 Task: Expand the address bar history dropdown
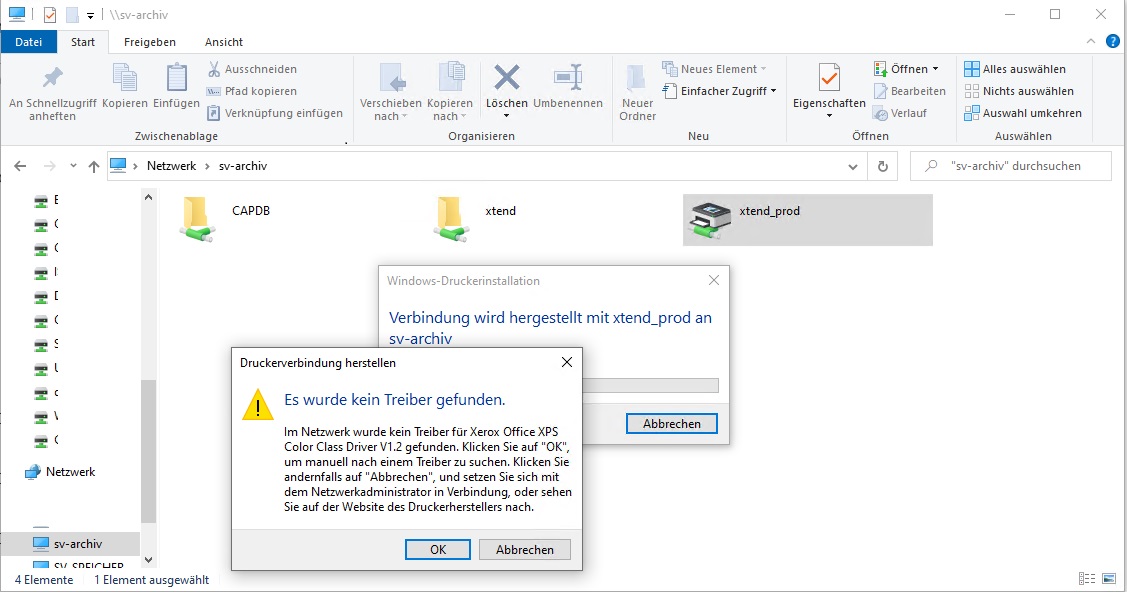point(853,166)
